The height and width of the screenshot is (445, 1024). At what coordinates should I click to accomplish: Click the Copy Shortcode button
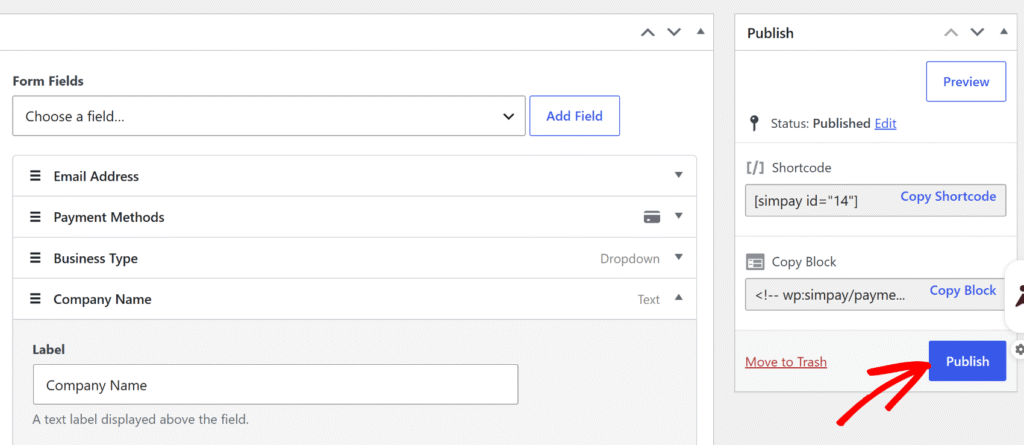click(948, 196)
